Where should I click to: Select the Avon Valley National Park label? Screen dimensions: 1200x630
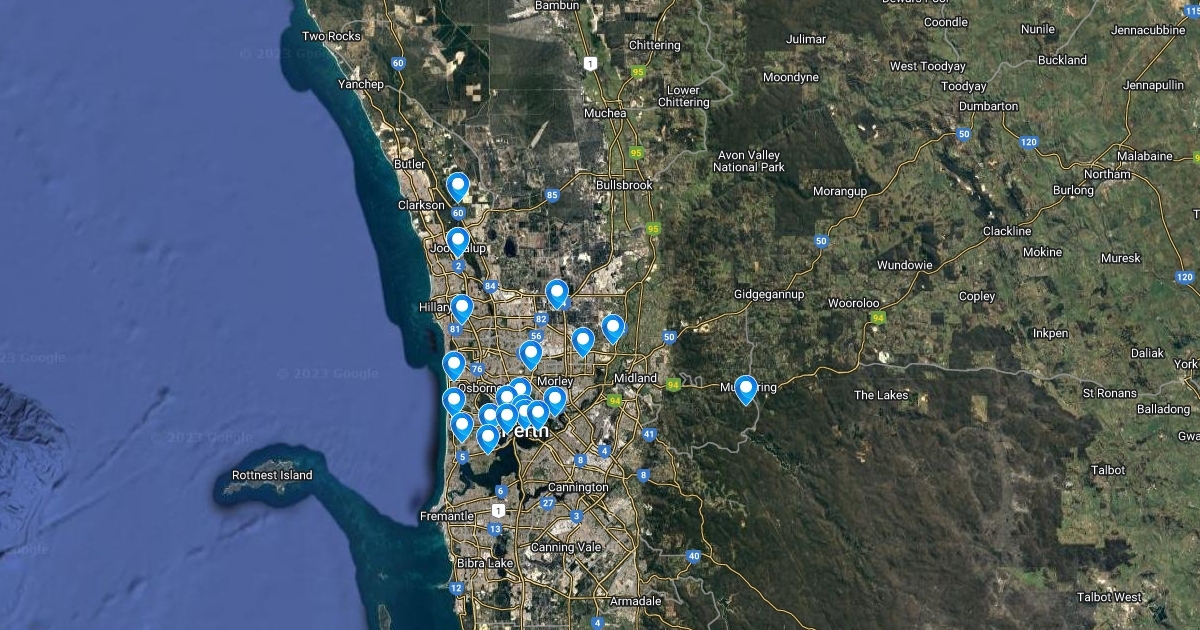pos(749,161)
